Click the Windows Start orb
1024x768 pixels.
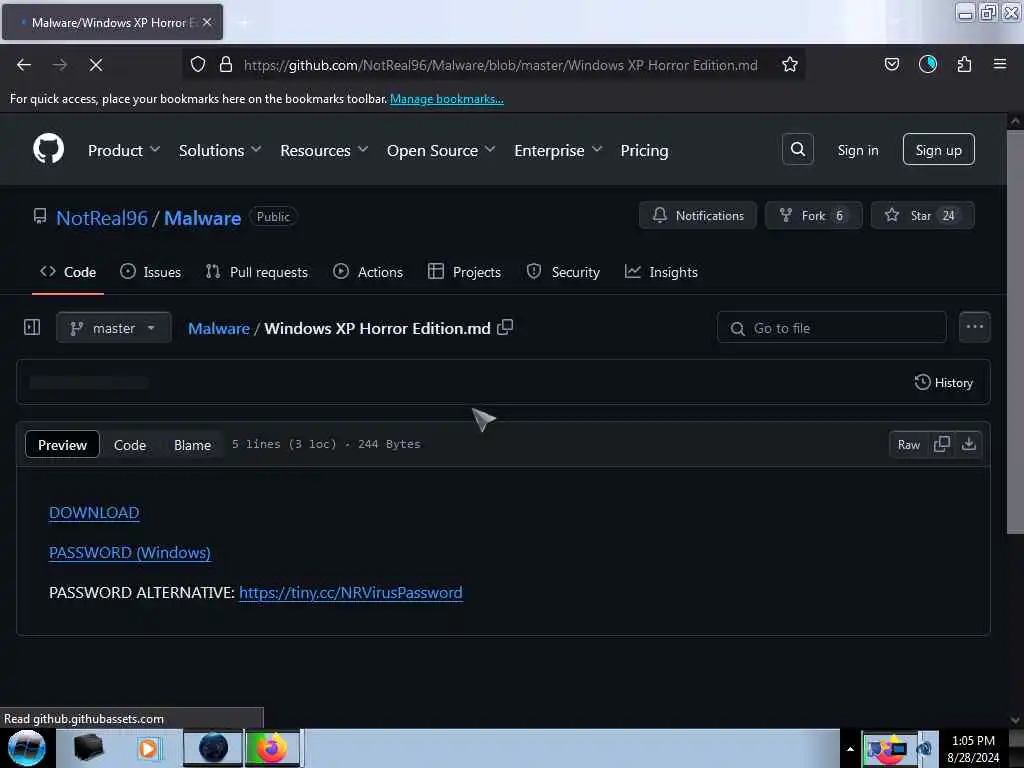point(27,748)
